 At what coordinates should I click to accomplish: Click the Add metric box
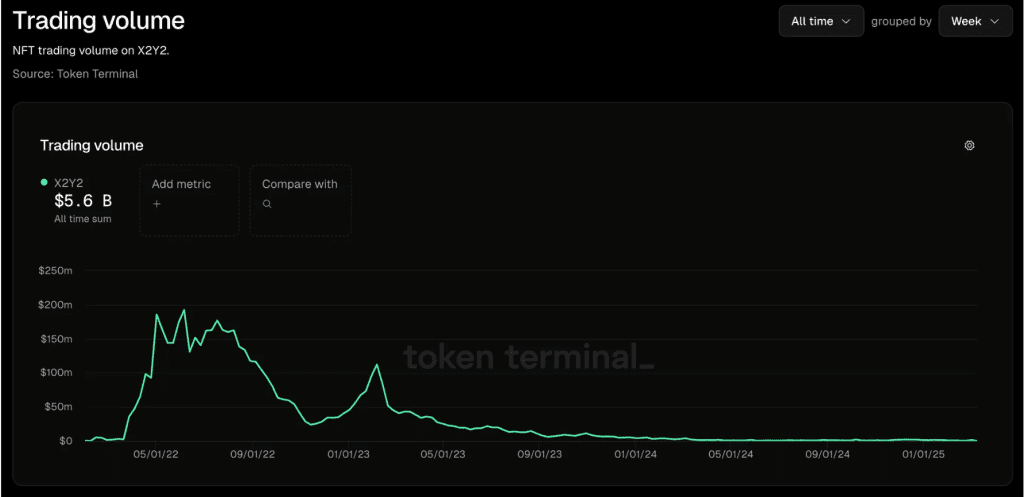click(x=189, y=200)
